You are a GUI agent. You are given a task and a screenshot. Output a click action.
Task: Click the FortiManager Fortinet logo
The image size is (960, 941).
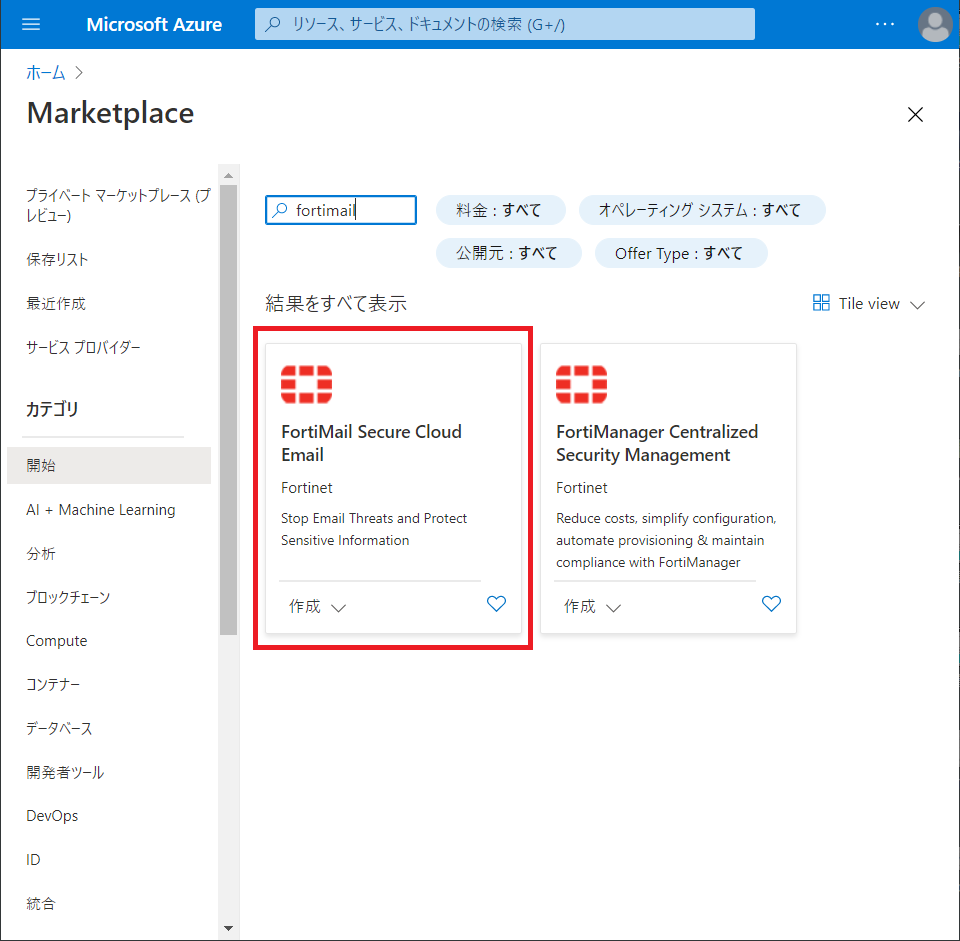tap(581, 384)
